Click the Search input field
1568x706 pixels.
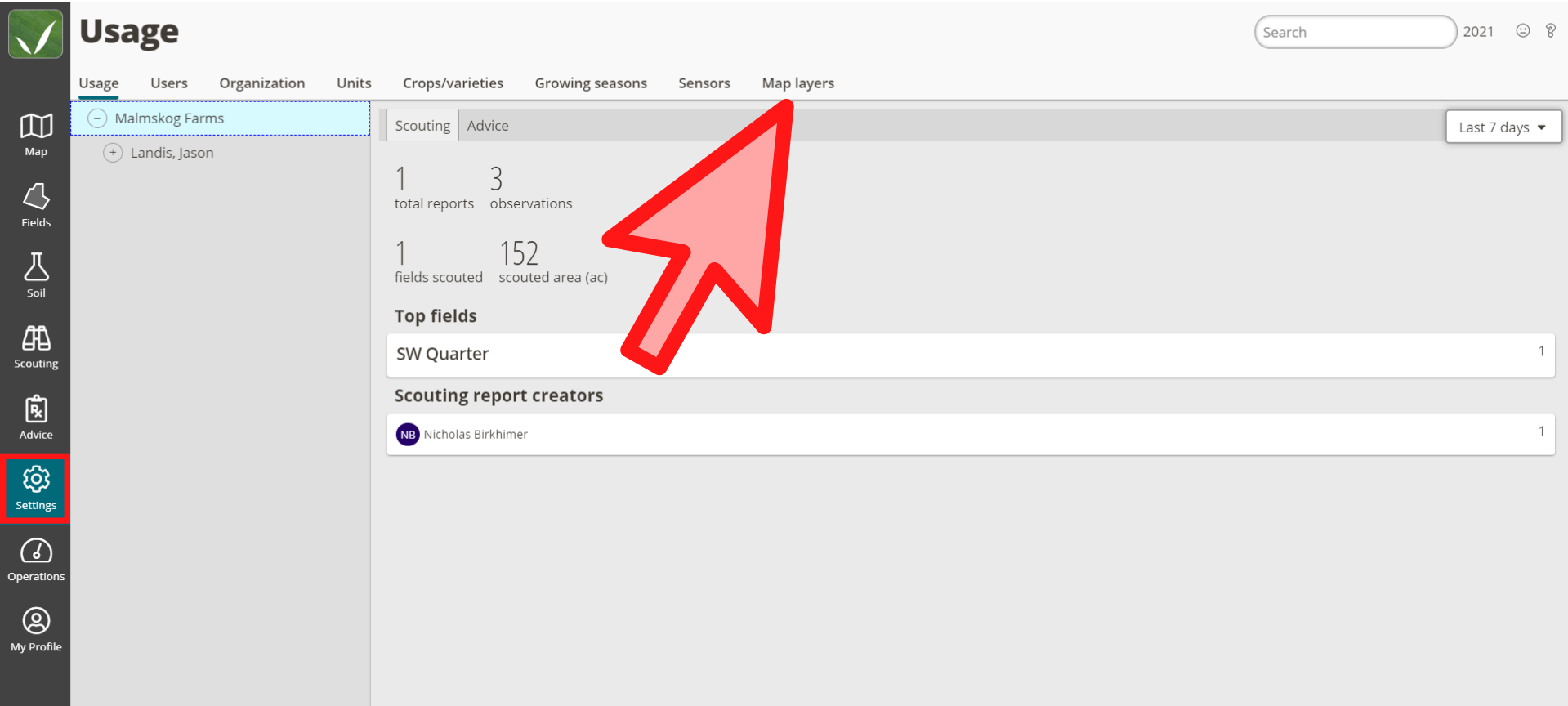pos(1356,32)
